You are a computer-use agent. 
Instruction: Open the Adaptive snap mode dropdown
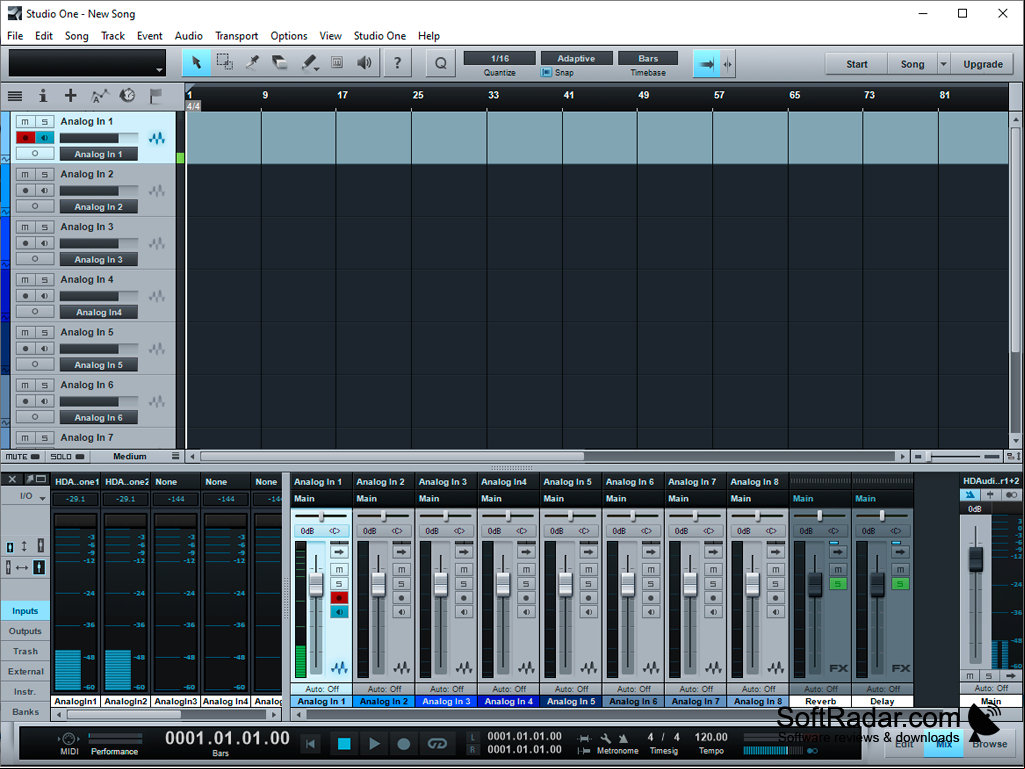pyautogui.click(x=576, y=58)
